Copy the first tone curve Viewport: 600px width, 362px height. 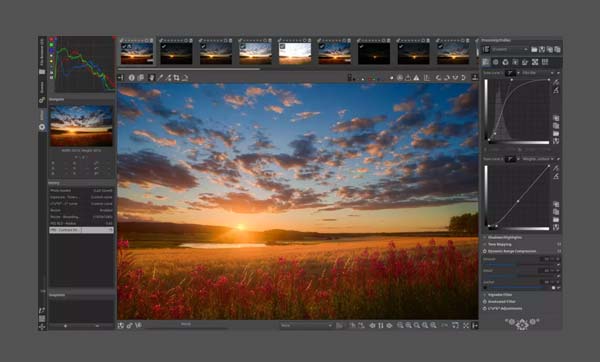pyautogui.click(x=556, y=118)
